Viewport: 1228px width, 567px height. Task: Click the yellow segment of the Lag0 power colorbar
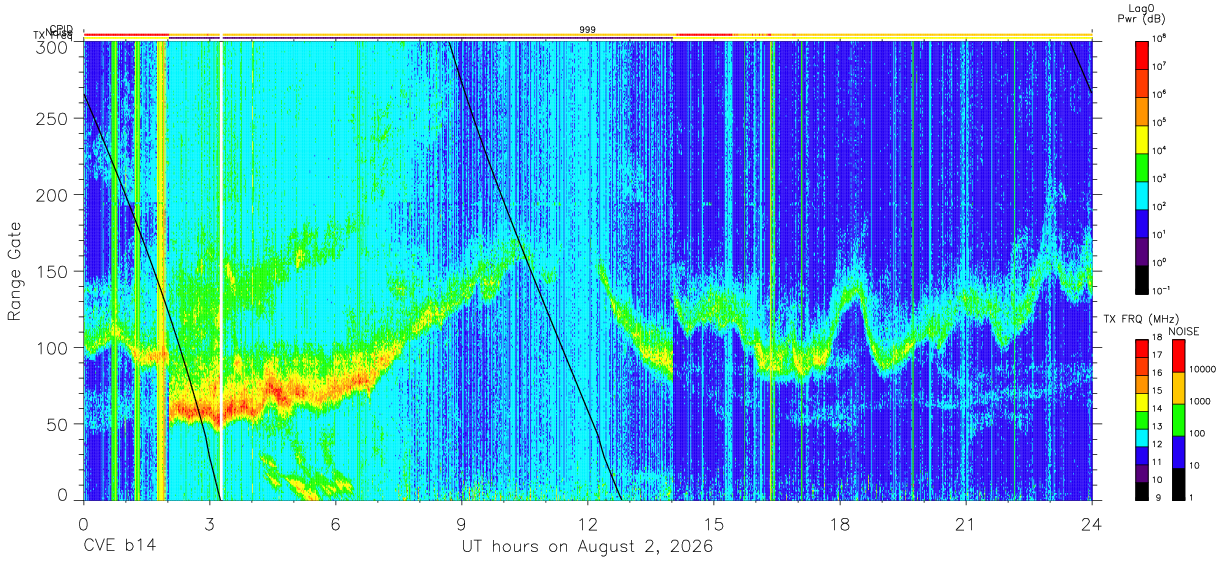(1142, 138)
